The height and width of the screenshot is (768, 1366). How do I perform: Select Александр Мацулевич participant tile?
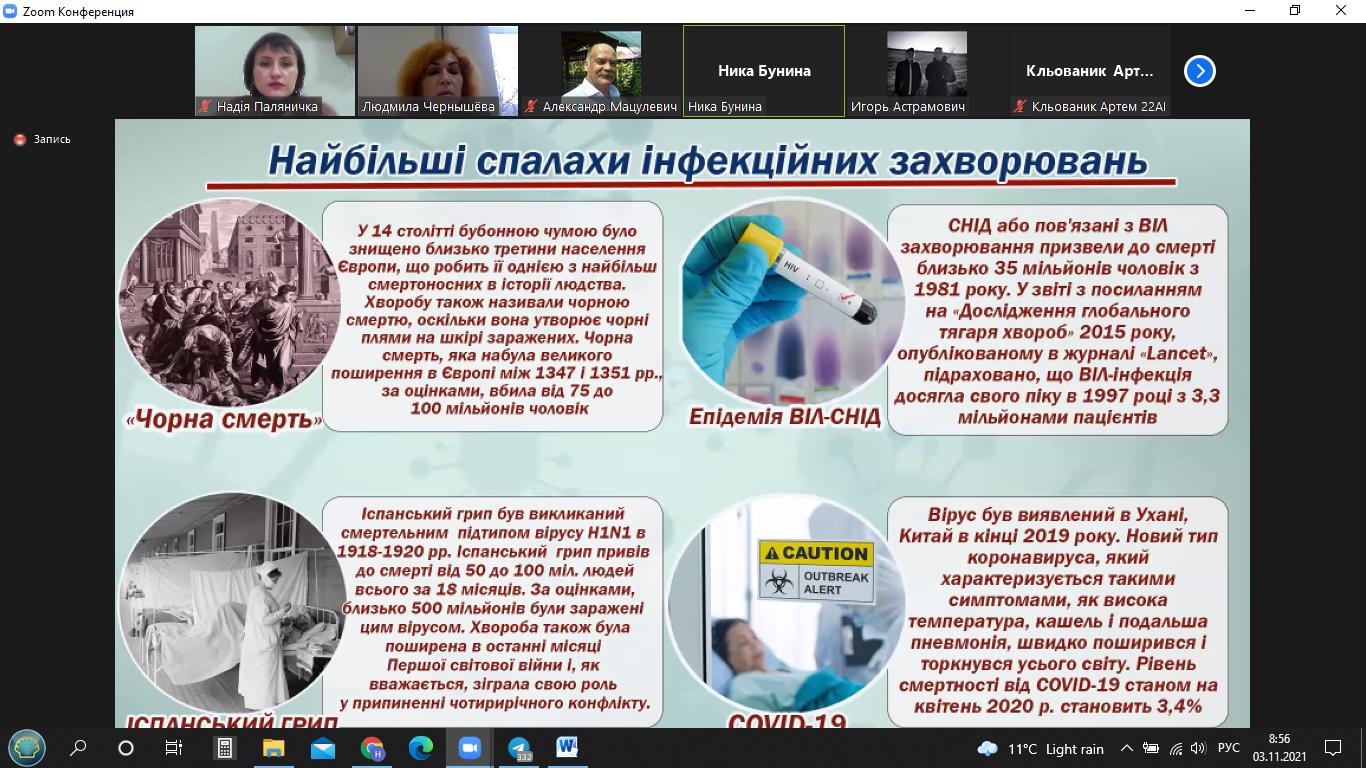tap(601, 71)
